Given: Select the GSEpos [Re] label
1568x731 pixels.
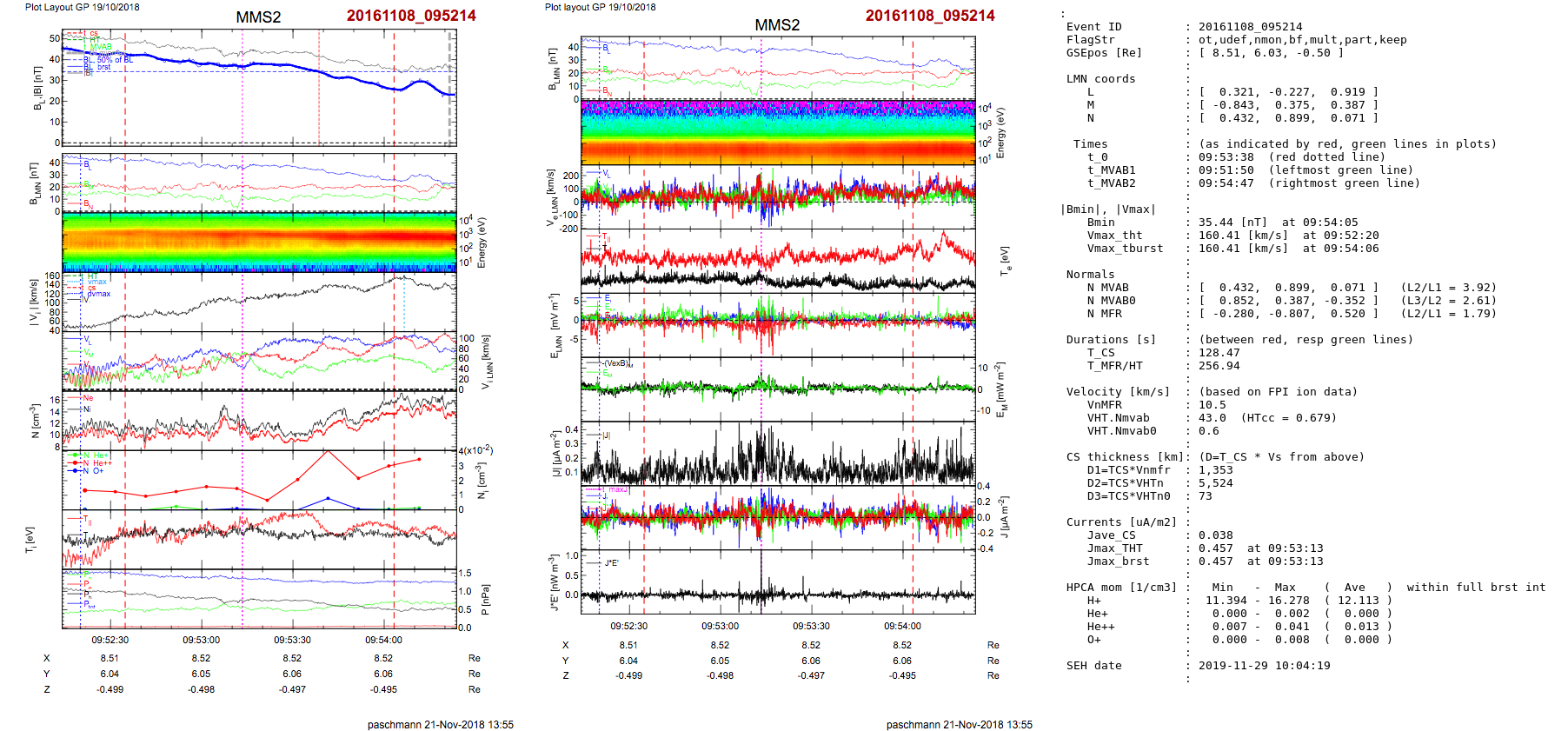Looking at the screenshot, I should 1104,53.
